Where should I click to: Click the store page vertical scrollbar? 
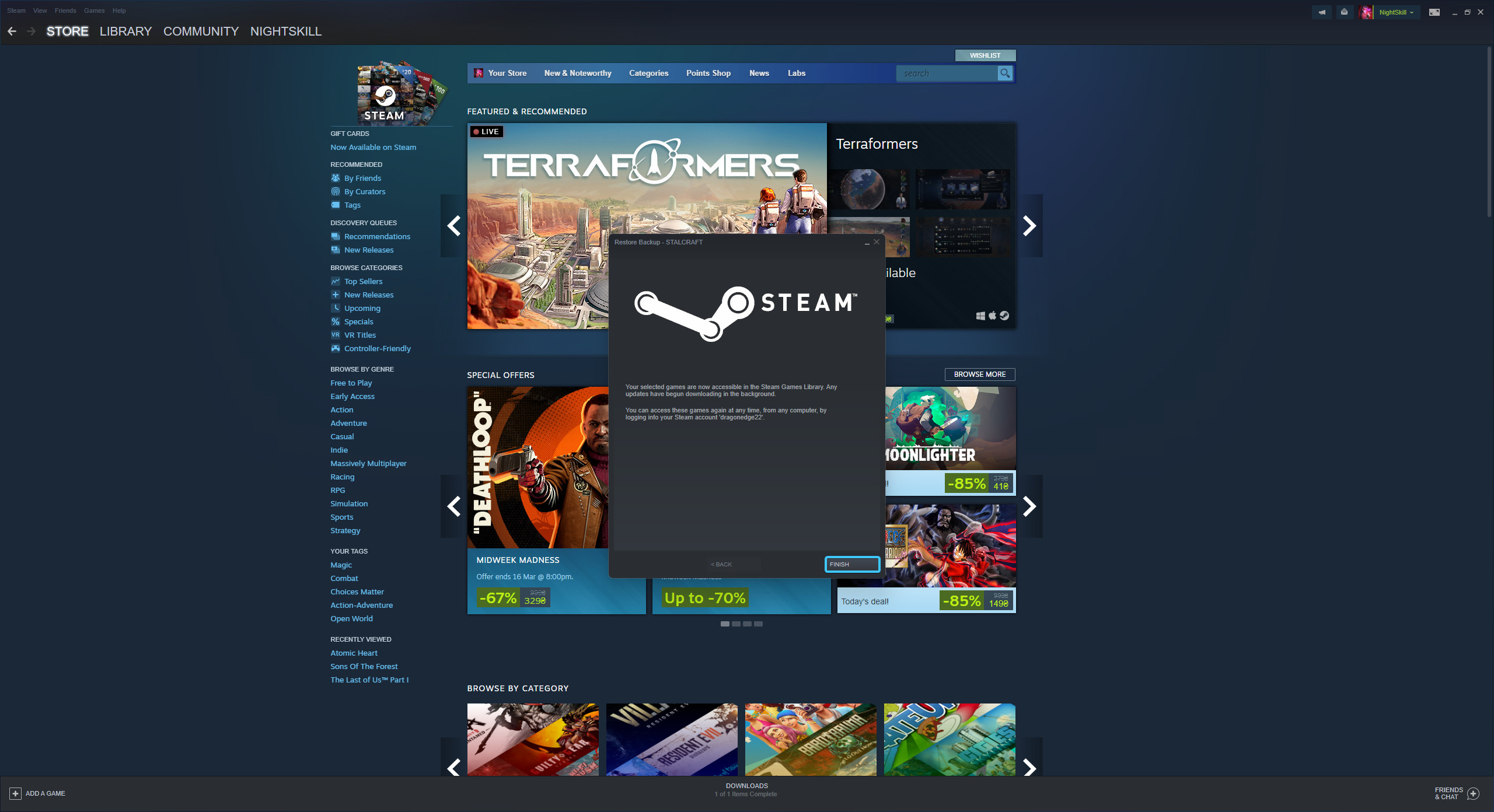pos(1489,133)
